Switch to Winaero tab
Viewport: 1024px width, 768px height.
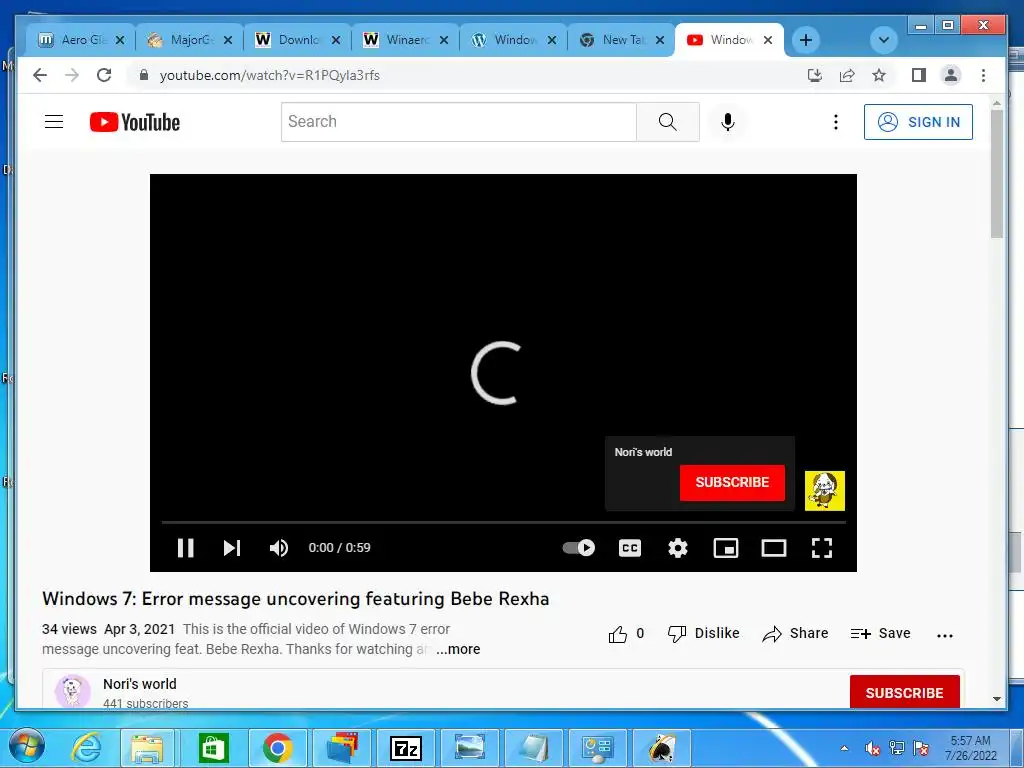pos(406,40)
